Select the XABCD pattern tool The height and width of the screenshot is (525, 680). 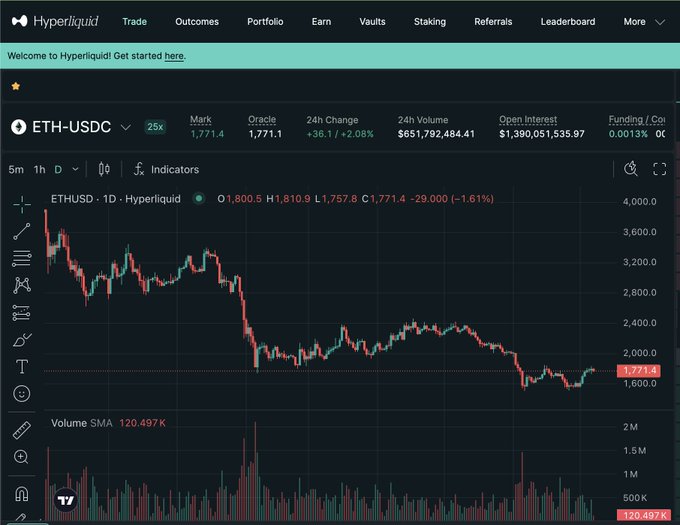[22, 285]
